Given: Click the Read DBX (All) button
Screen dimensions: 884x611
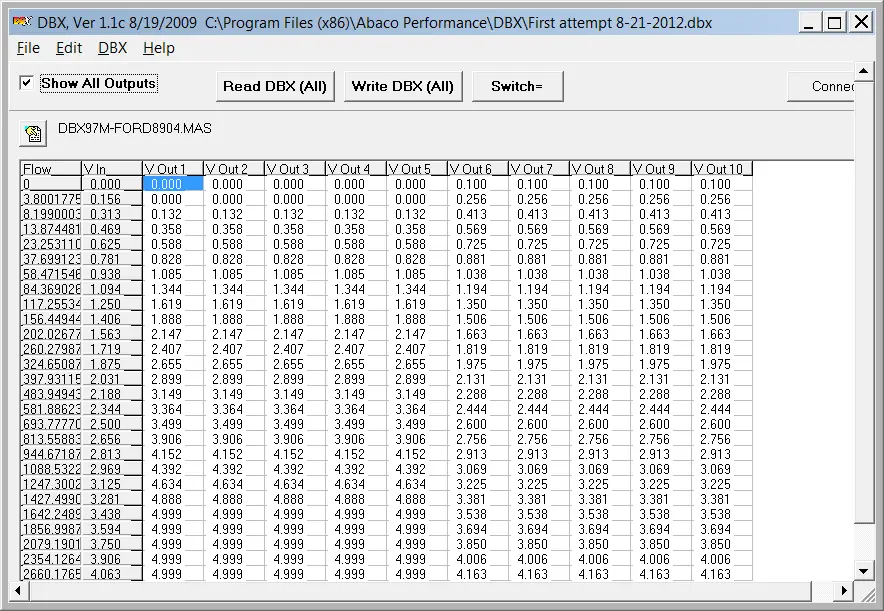Looking at the screenshot, I should point(275,86).
